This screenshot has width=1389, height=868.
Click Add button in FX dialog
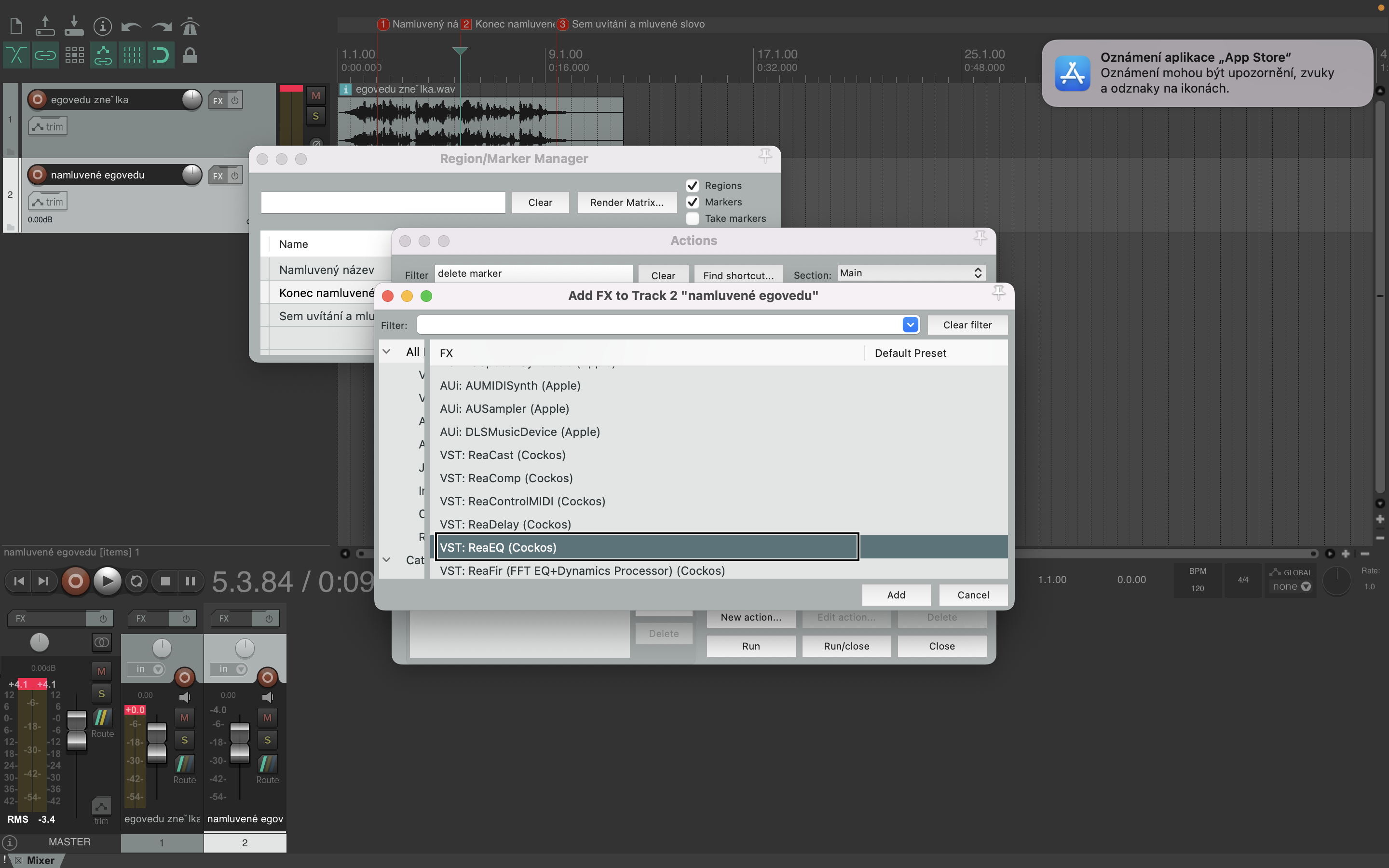tap(896, 595)
